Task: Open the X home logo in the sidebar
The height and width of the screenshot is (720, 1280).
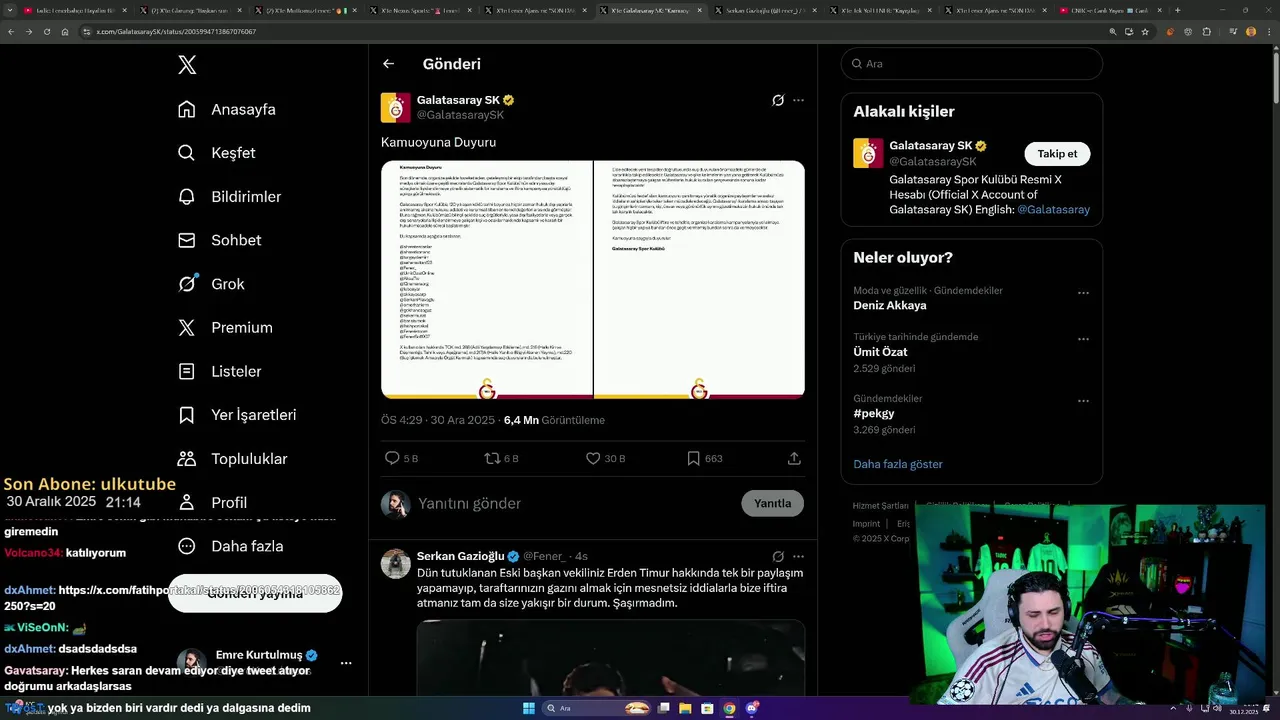Action: pyautogui.click(x=187, y=65)
